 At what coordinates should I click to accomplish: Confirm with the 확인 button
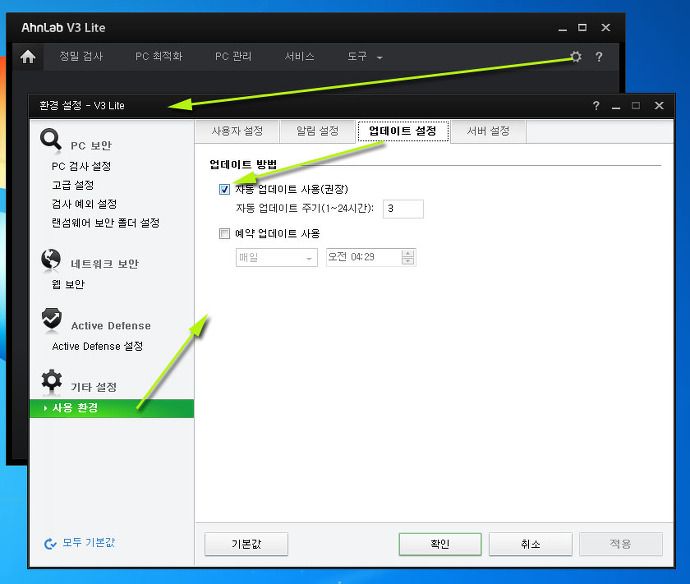pos(440,544)
